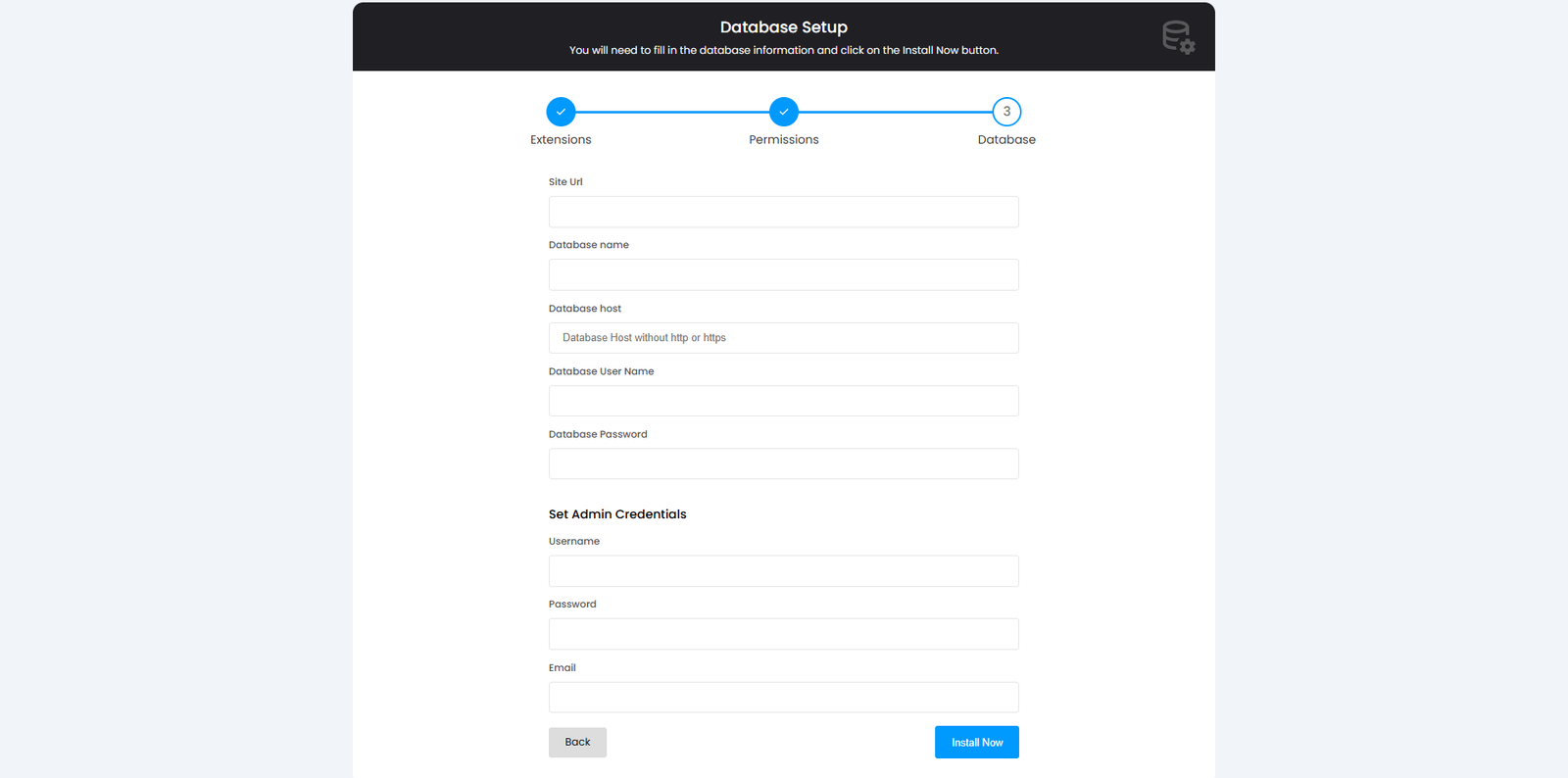Click the database gear icon in the header

(x=1177, y=37)
